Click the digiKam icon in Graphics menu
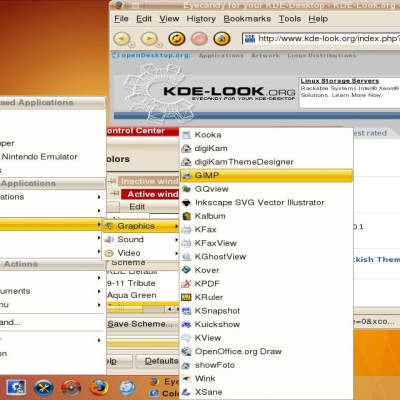This screenshot has height=400, width=400. [x=186, y=149]
